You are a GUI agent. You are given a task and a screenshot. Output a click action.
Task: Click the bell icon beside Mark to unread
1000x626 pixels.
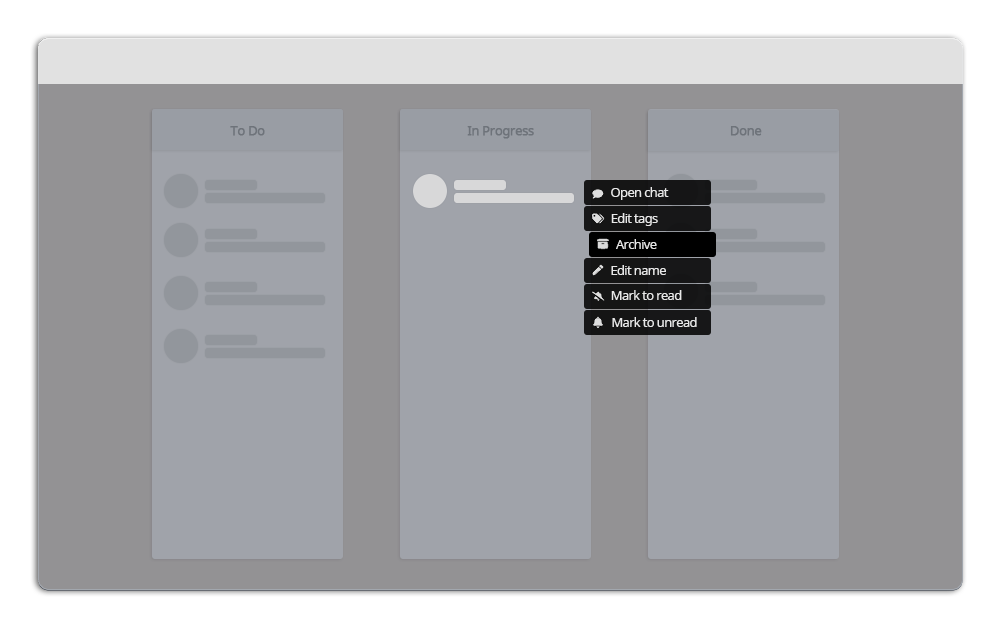(x=598, y=322)
